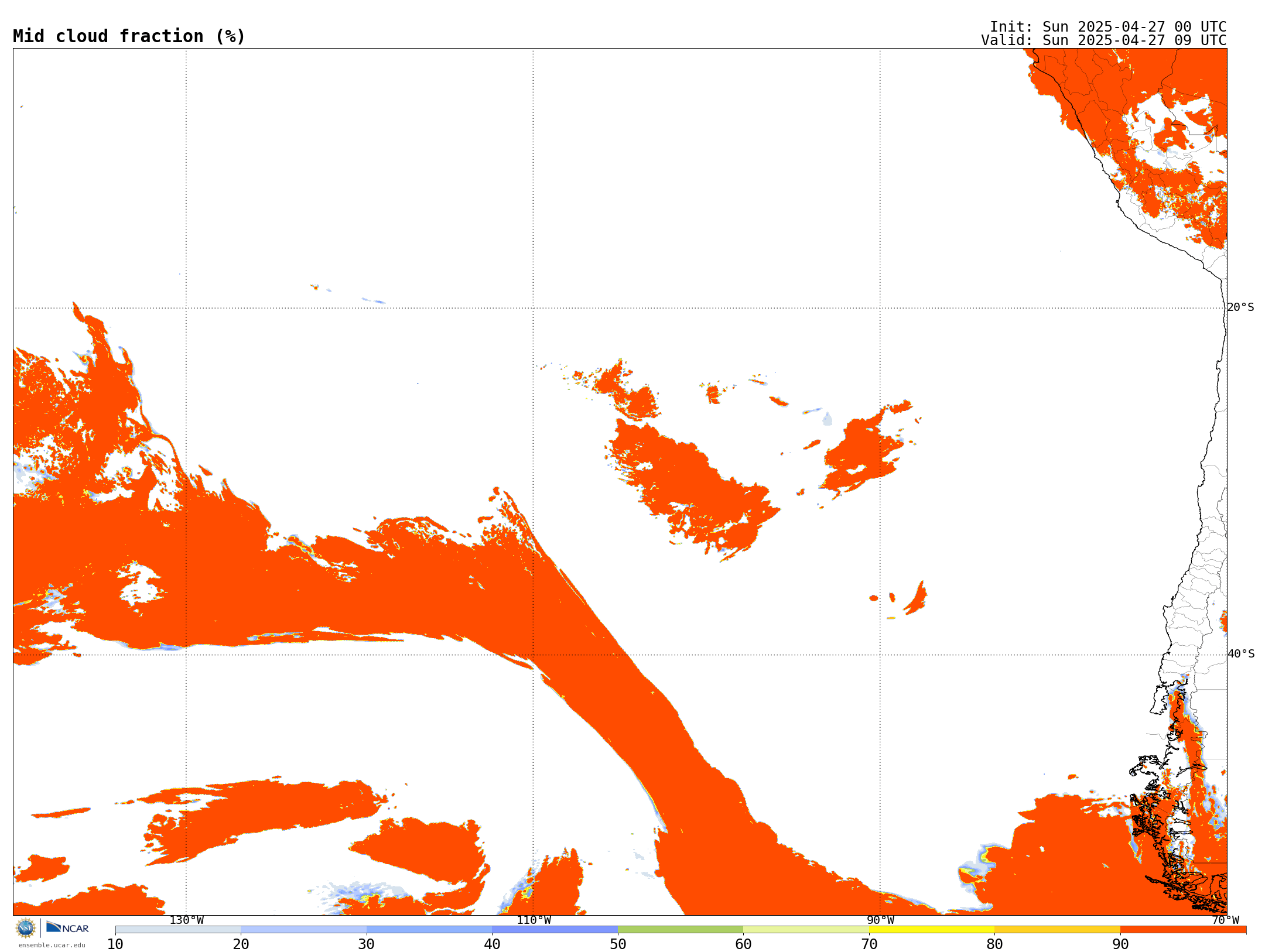Select the 'Valid: Sun 2025-04-27 09 UTC' text

click(1104, 40)
